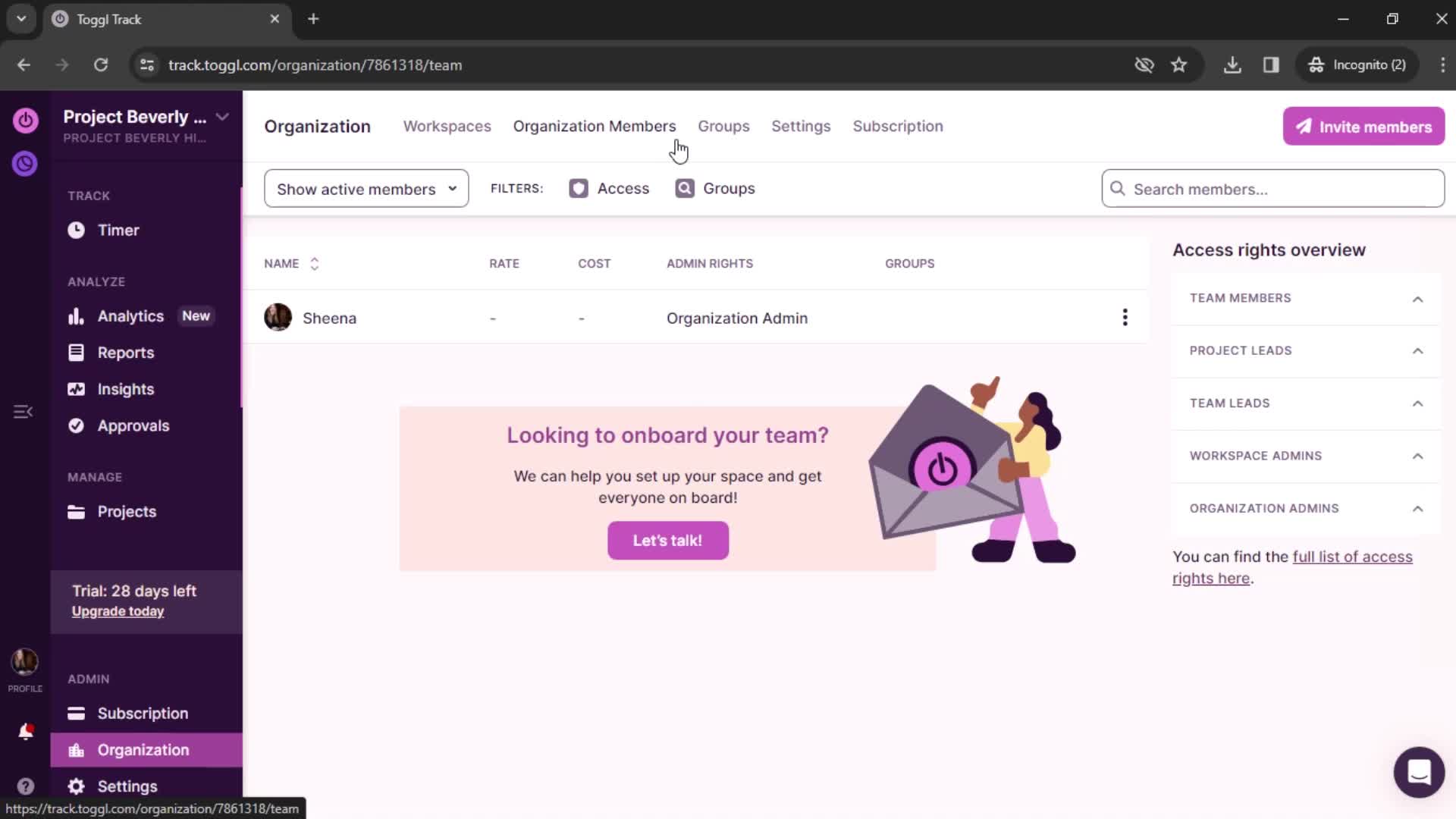
Task: Open Analytics section in sidebar
Action: click(x=130, y=315)
